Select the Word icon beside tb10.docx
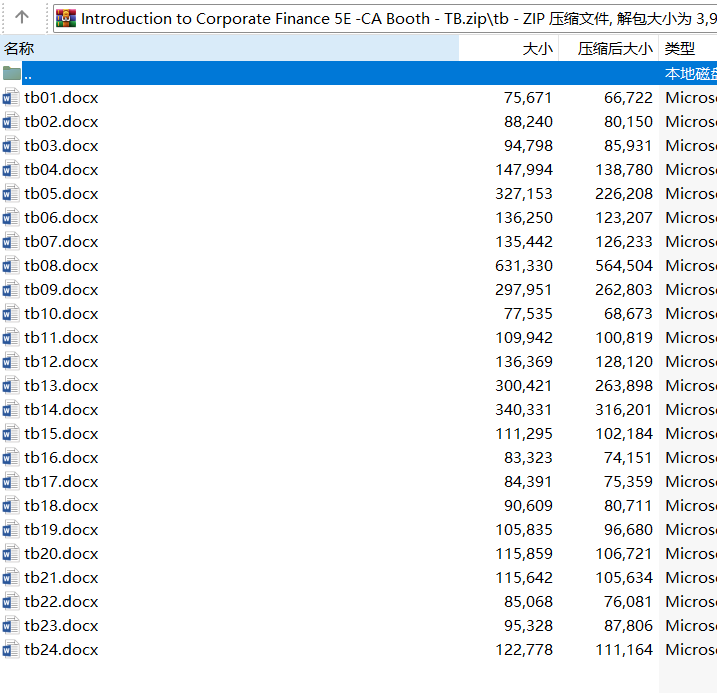The width and height of the screenshot is (717, 693). coord(11,314)
